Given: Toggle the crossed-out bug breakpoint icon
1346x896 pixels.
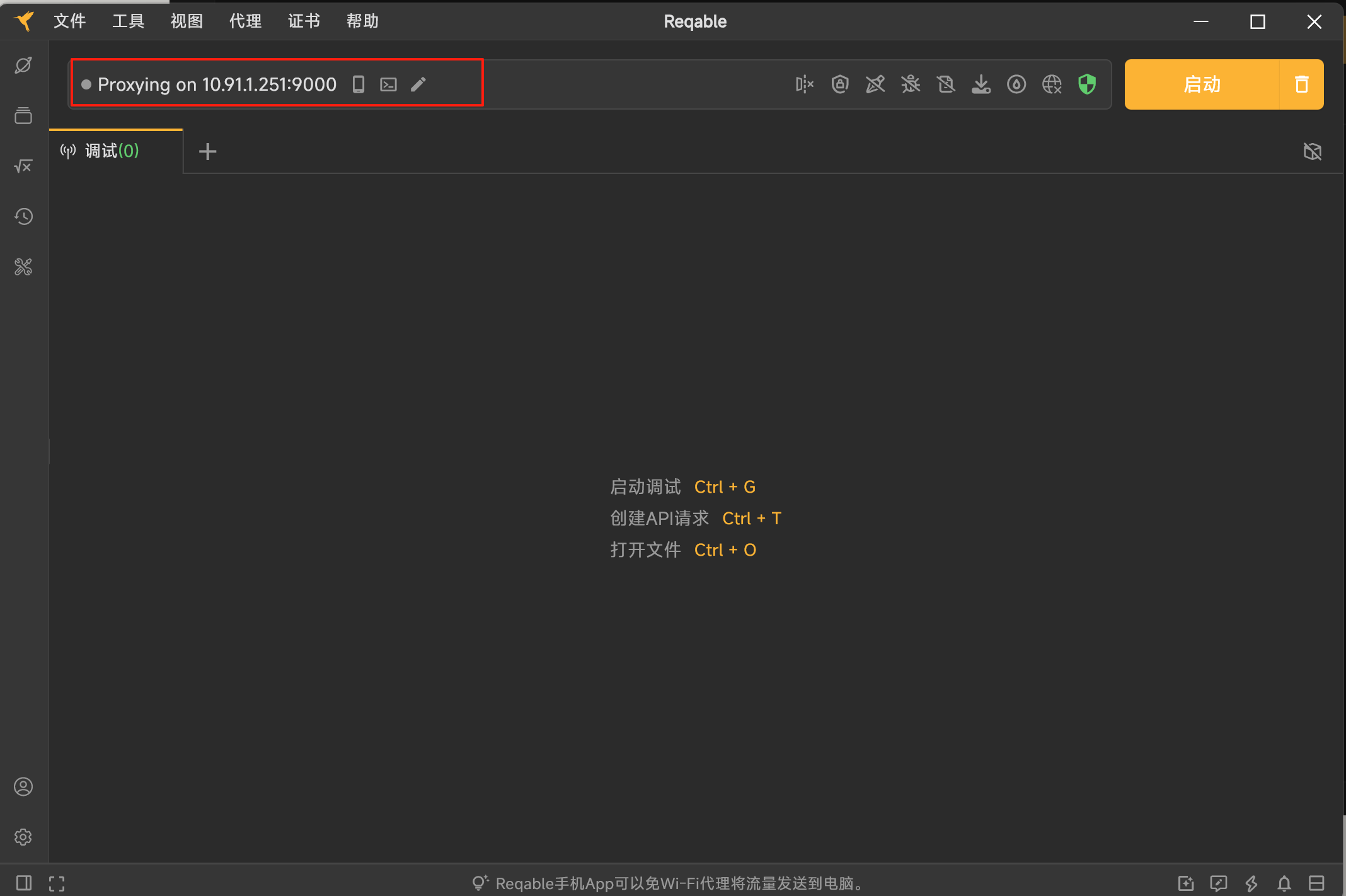Looking at the screenshot, I should [911, 84].
